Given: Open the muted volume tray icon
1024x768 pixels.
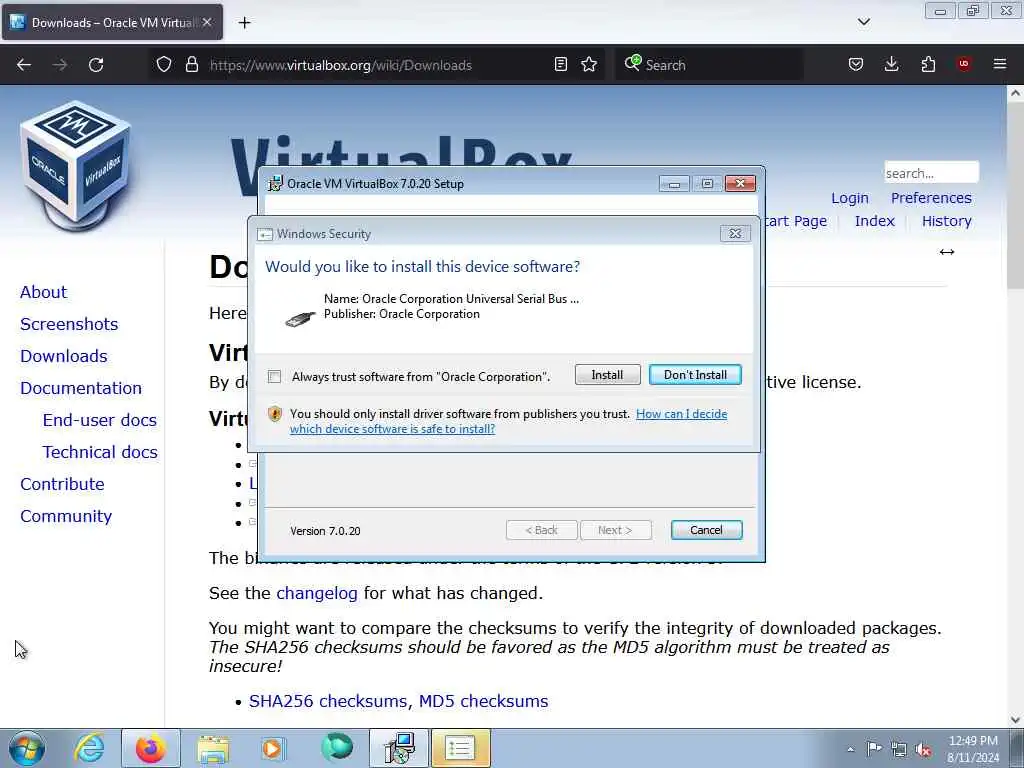Looking at the screenshot, I should [x=923, y=750].
